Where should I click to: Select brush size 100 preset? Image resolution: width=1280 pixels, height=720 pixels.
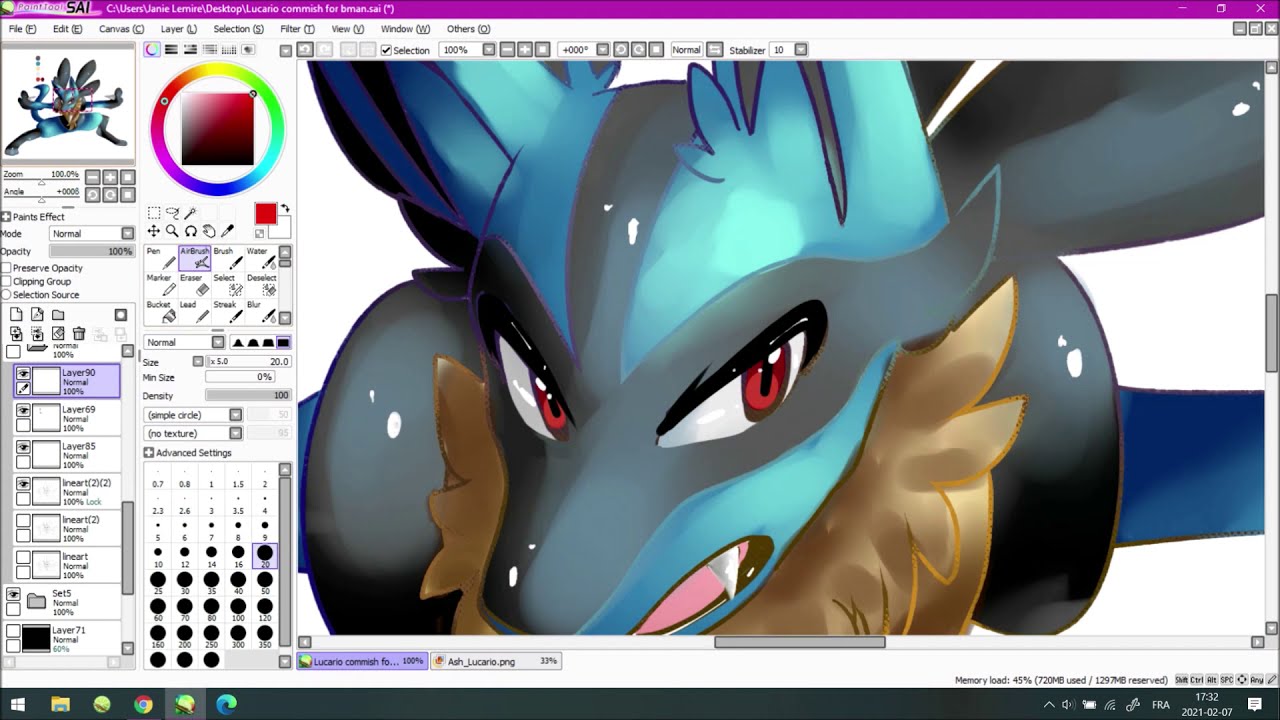(238, 610)
